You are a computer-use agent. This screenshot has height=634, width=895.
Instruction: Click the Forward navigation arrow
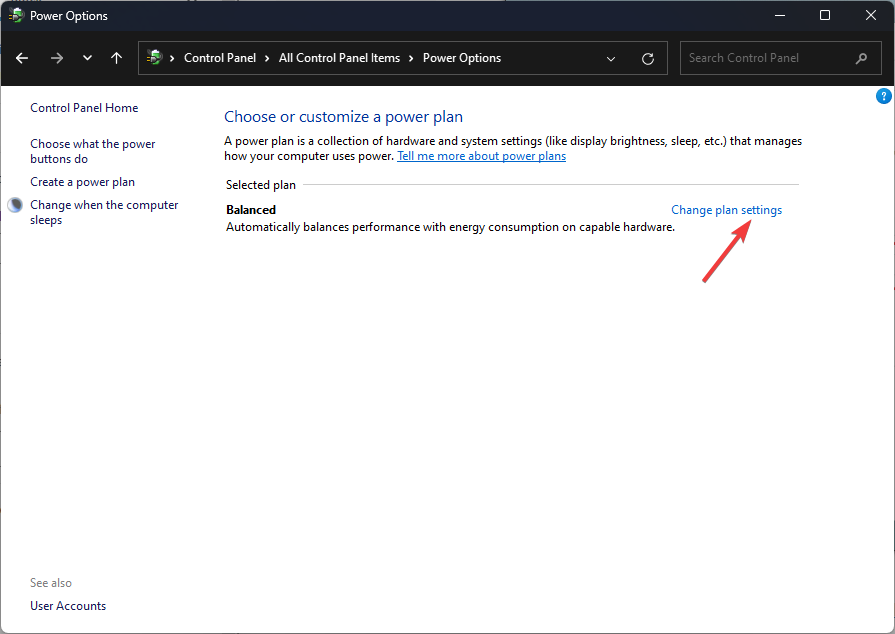57,58
